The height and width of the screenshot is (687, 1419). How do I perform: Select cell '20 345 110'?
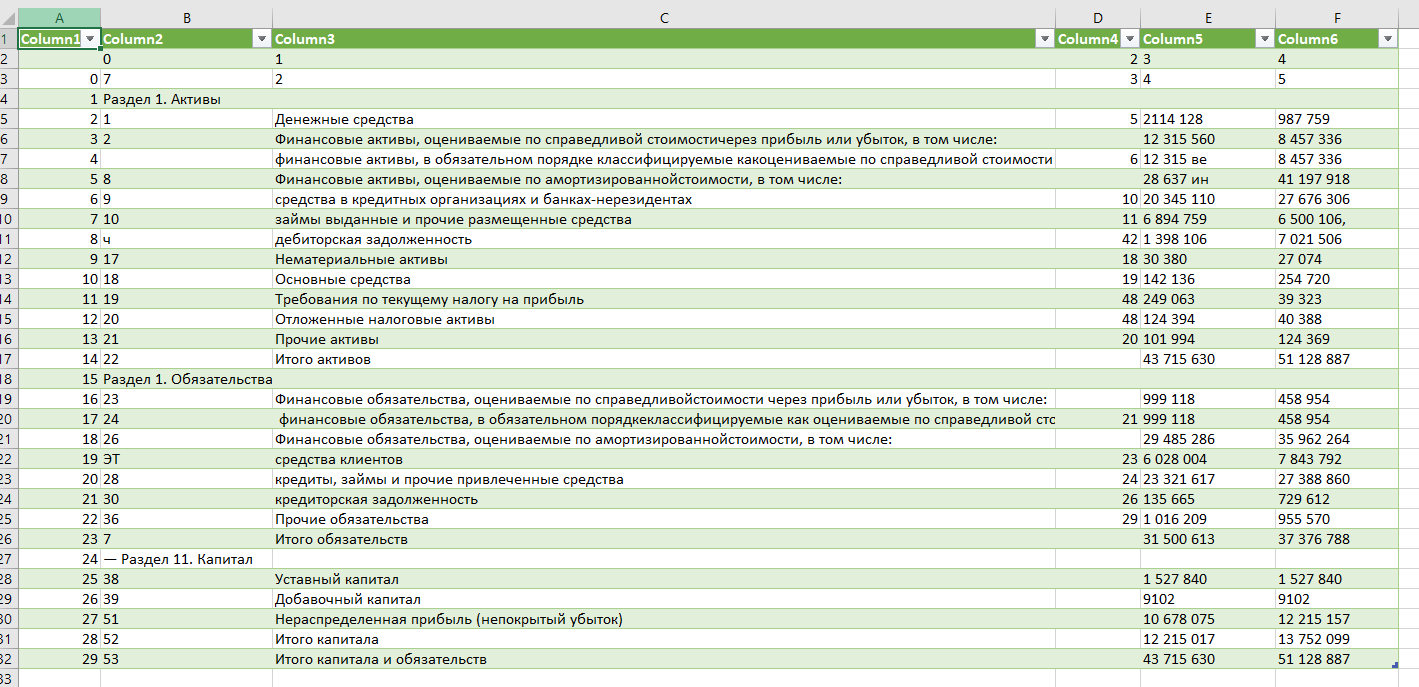pos(1208,199)
